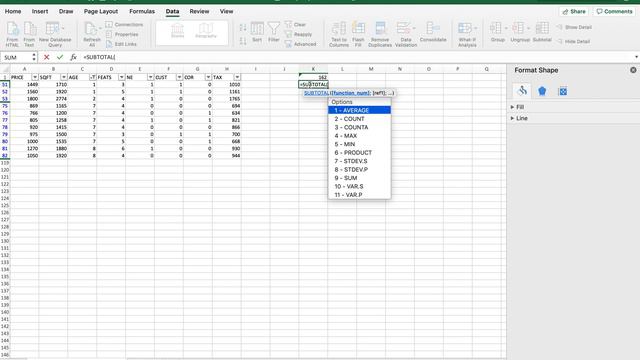The image size is (640, 360).
Task: Toggle the Filter funnel icon
Action: click(274, 32)
